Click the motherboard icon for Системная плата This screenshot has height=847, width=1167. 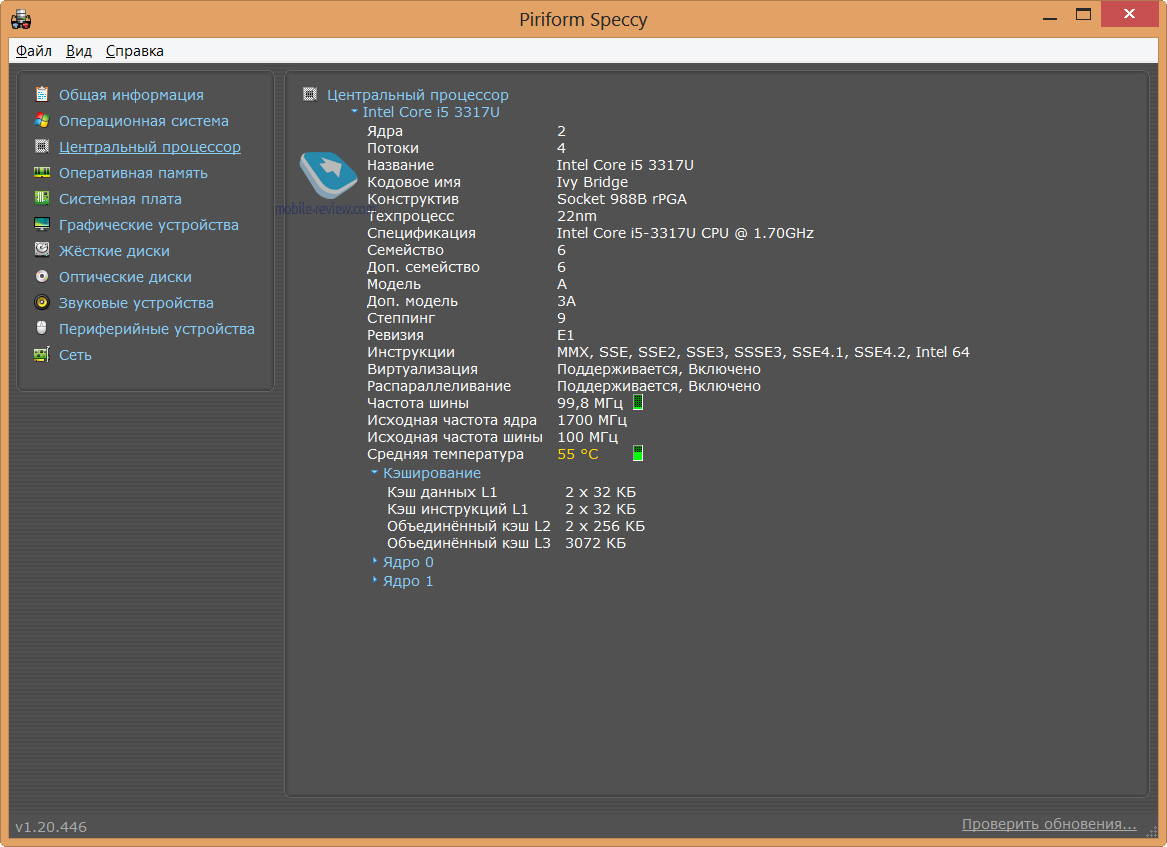42,198
